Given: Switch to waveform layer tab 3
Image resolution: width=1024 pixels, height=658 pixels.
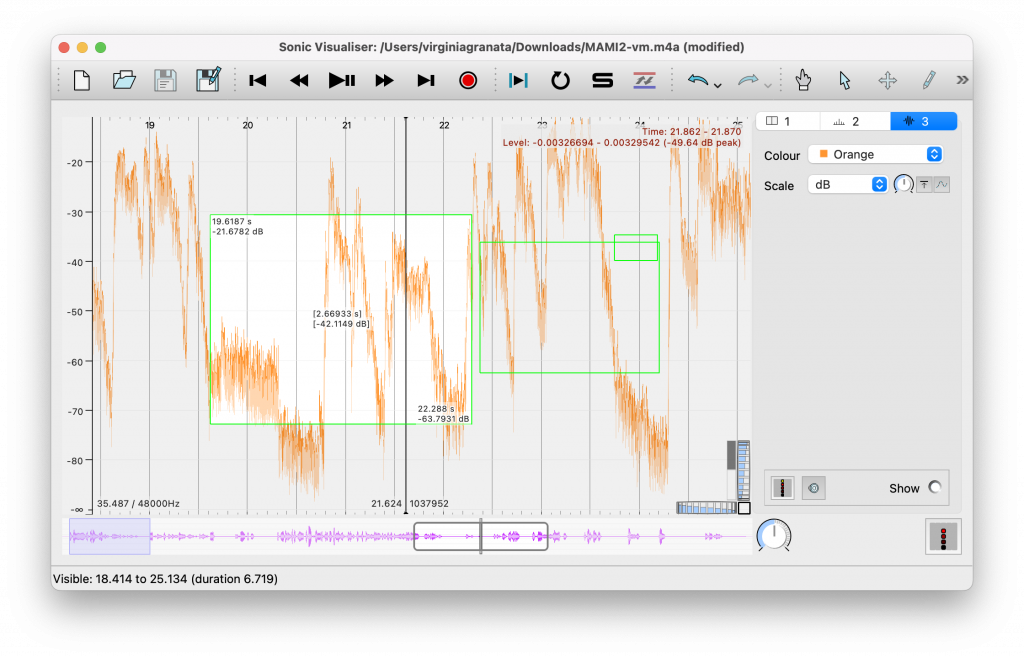Looking at the screenshot, I should click(923, 121).
